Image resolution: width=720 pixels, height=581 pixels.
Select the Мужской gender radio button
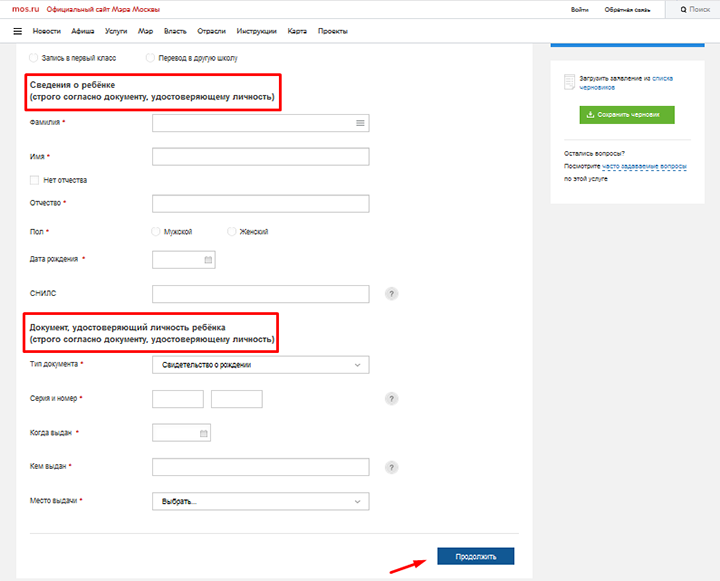[x=155, y=231]
